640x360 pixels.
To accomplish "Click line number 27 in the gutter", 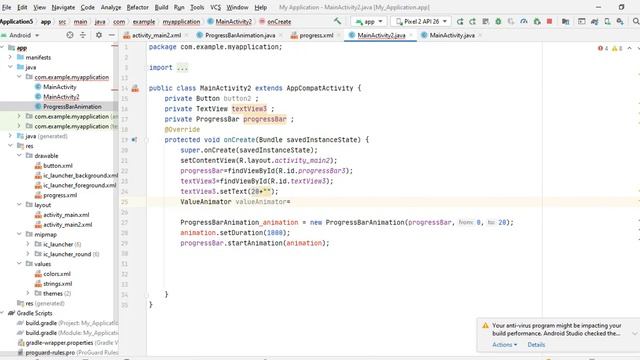I will pos(124,222).
